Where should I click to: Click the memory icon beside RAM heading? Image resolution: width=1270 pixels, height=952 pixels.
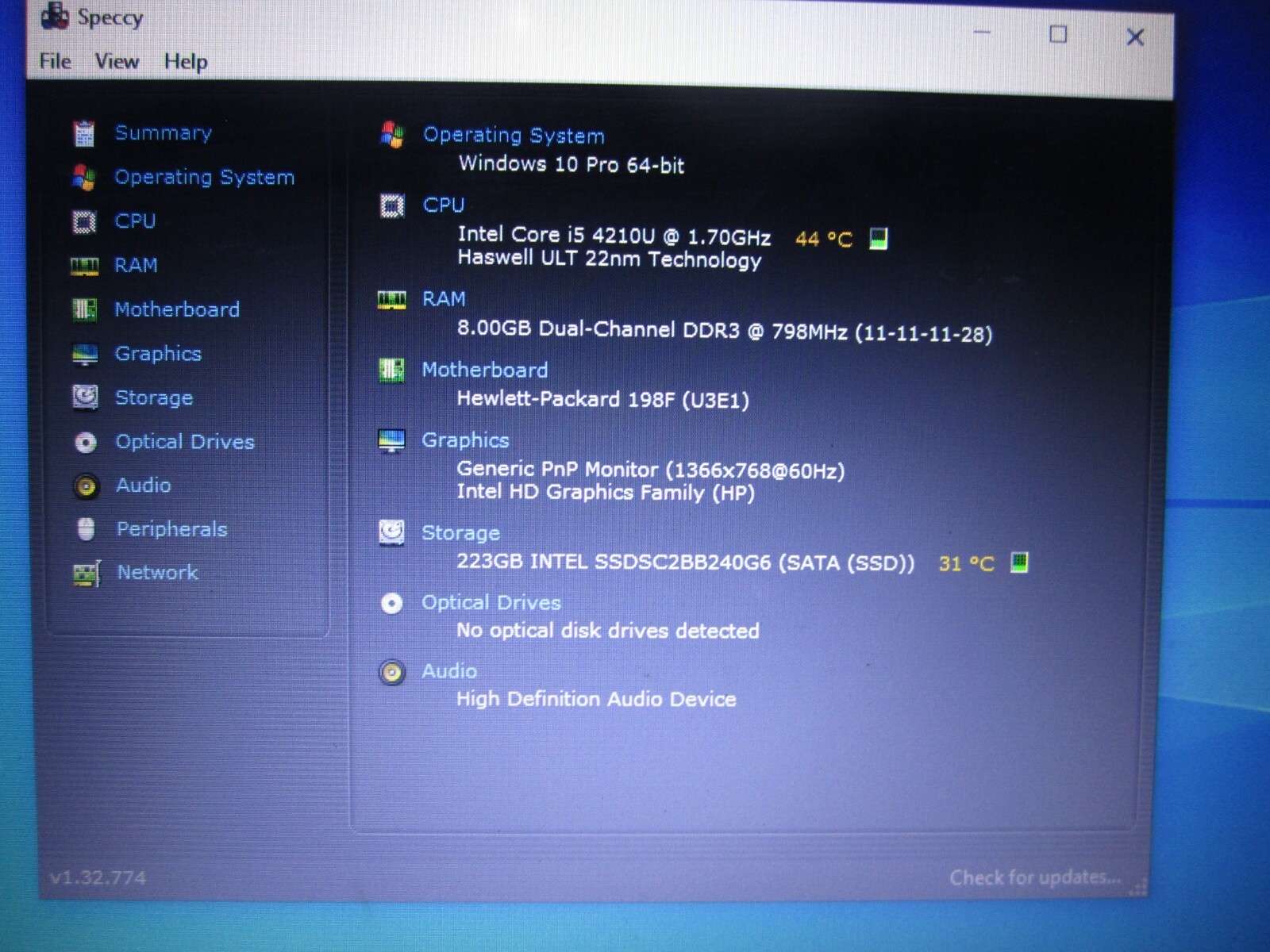pyautogui.click(x=391, y=300)
